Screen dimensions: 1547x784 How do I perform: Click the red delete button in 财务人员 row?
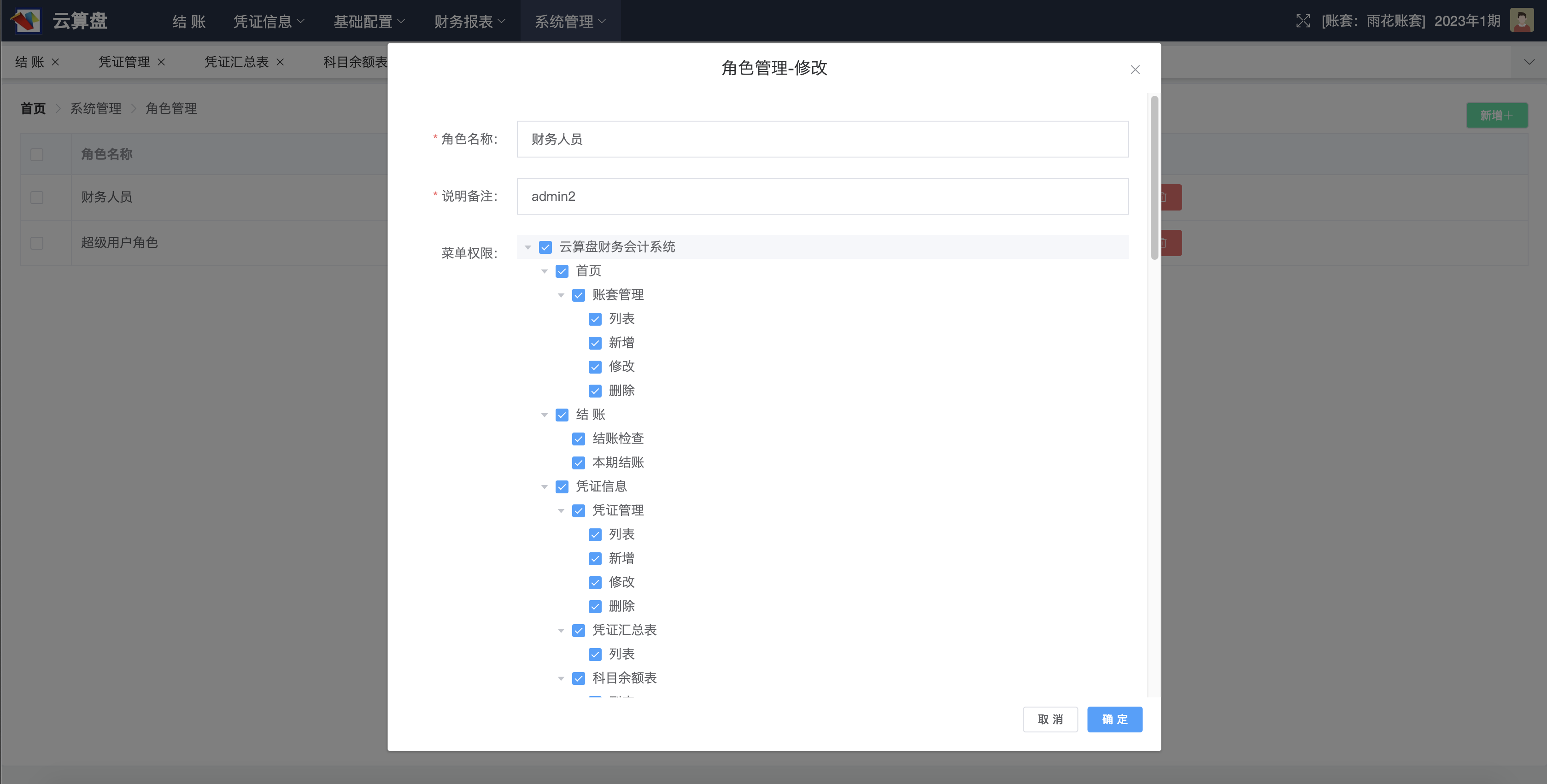pyautogui.click(x=1171, y=198)
